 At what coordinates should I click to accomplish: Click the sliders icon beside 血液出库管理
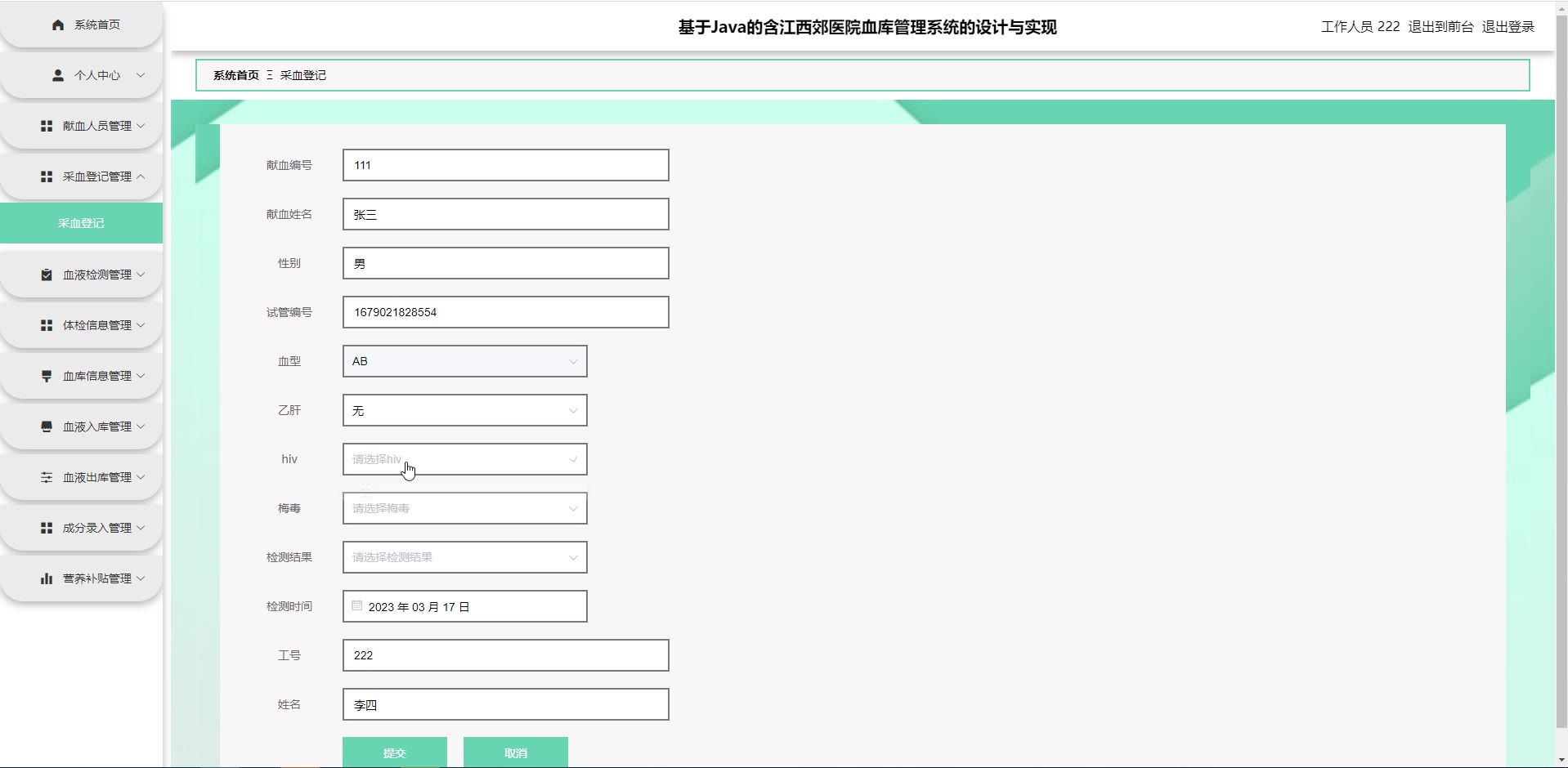(x=47, y=477)
